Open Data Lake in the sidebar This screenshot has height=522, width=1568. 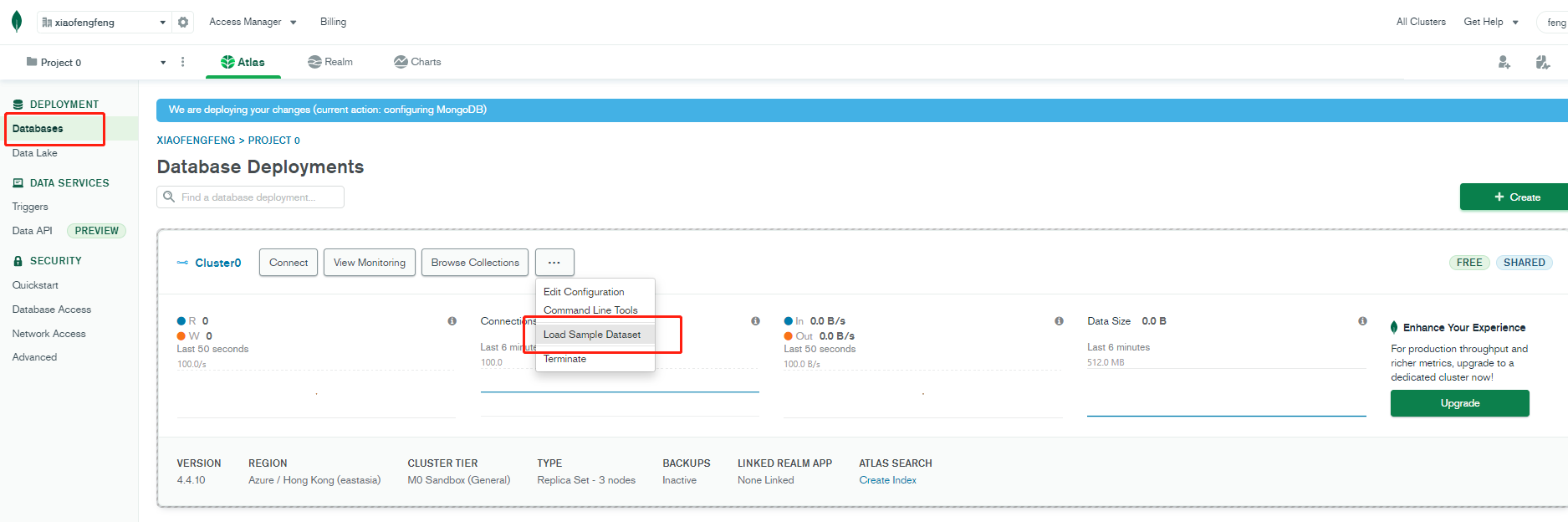tap(35, 153)
